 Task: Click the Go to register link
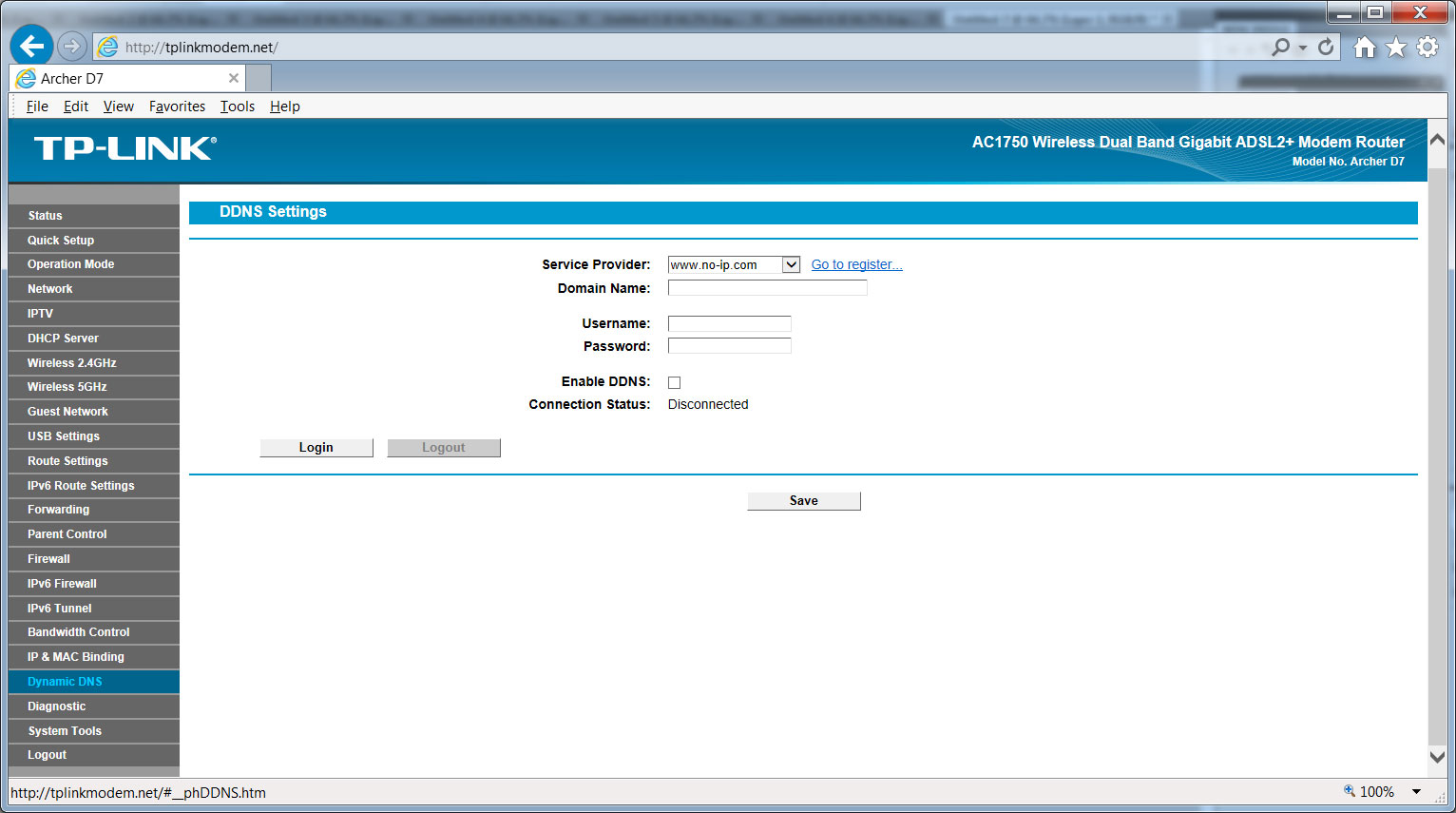(x=856, y=264)
